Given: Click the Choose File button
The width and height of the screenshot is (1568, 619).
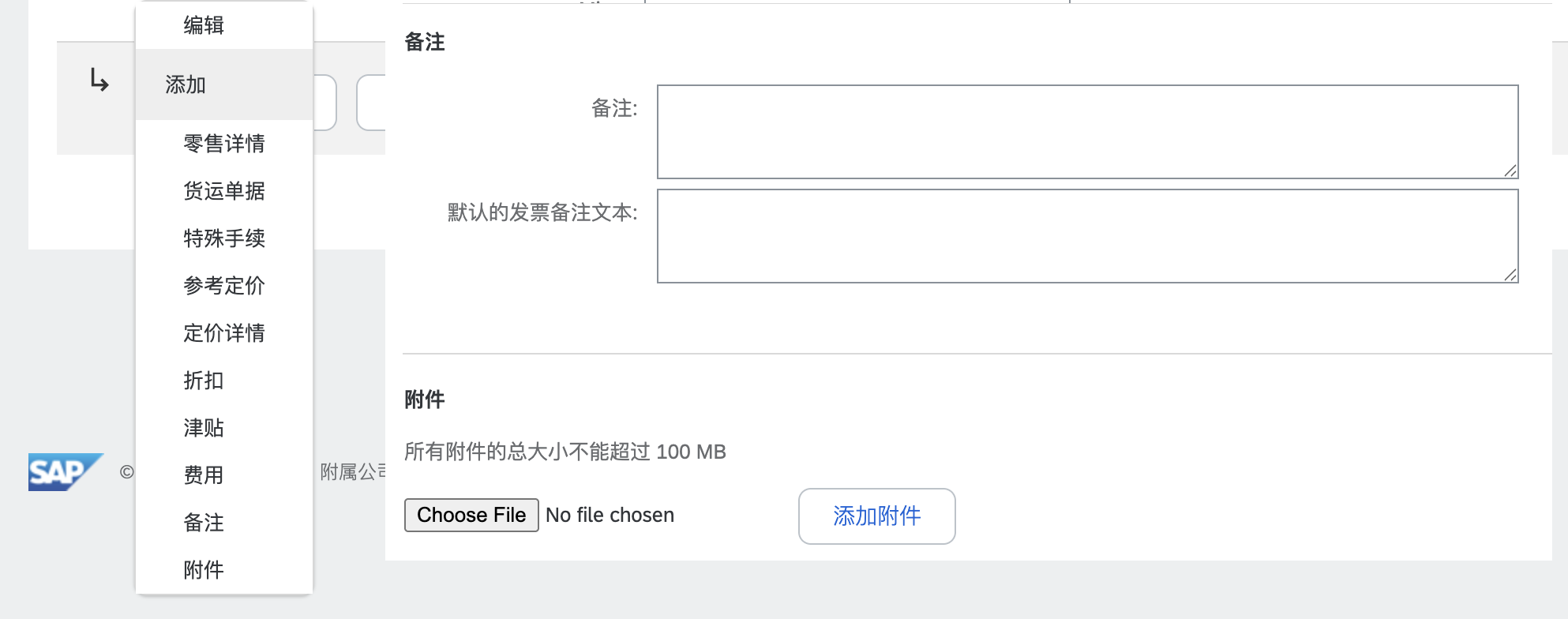Looking at the screenshot, I should click(x=471, y=515).
